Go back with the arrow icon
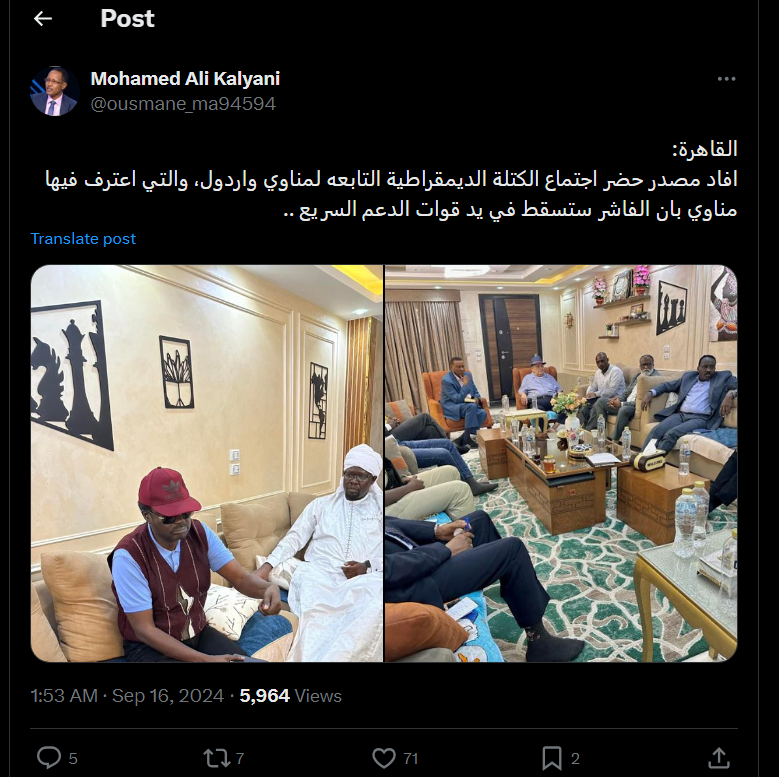This screenshot has width=779, height=777. pos(43,19)
